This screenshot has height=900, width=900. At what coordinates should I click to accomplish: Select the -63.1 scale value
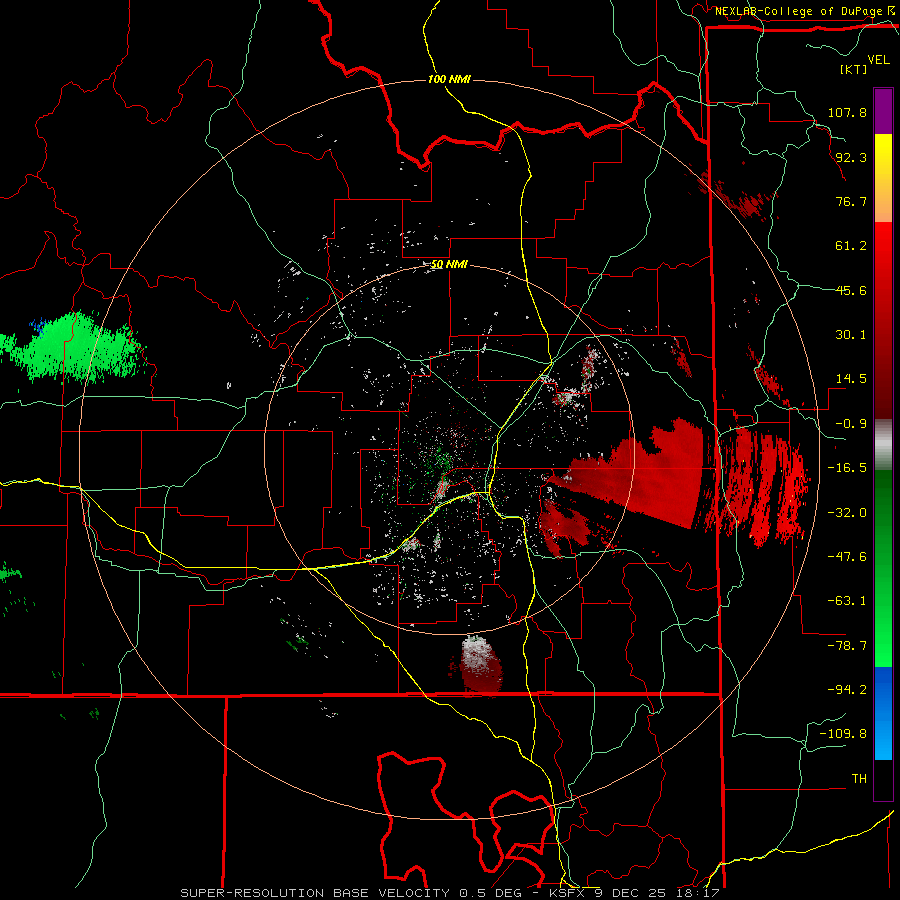coord(847,601)
